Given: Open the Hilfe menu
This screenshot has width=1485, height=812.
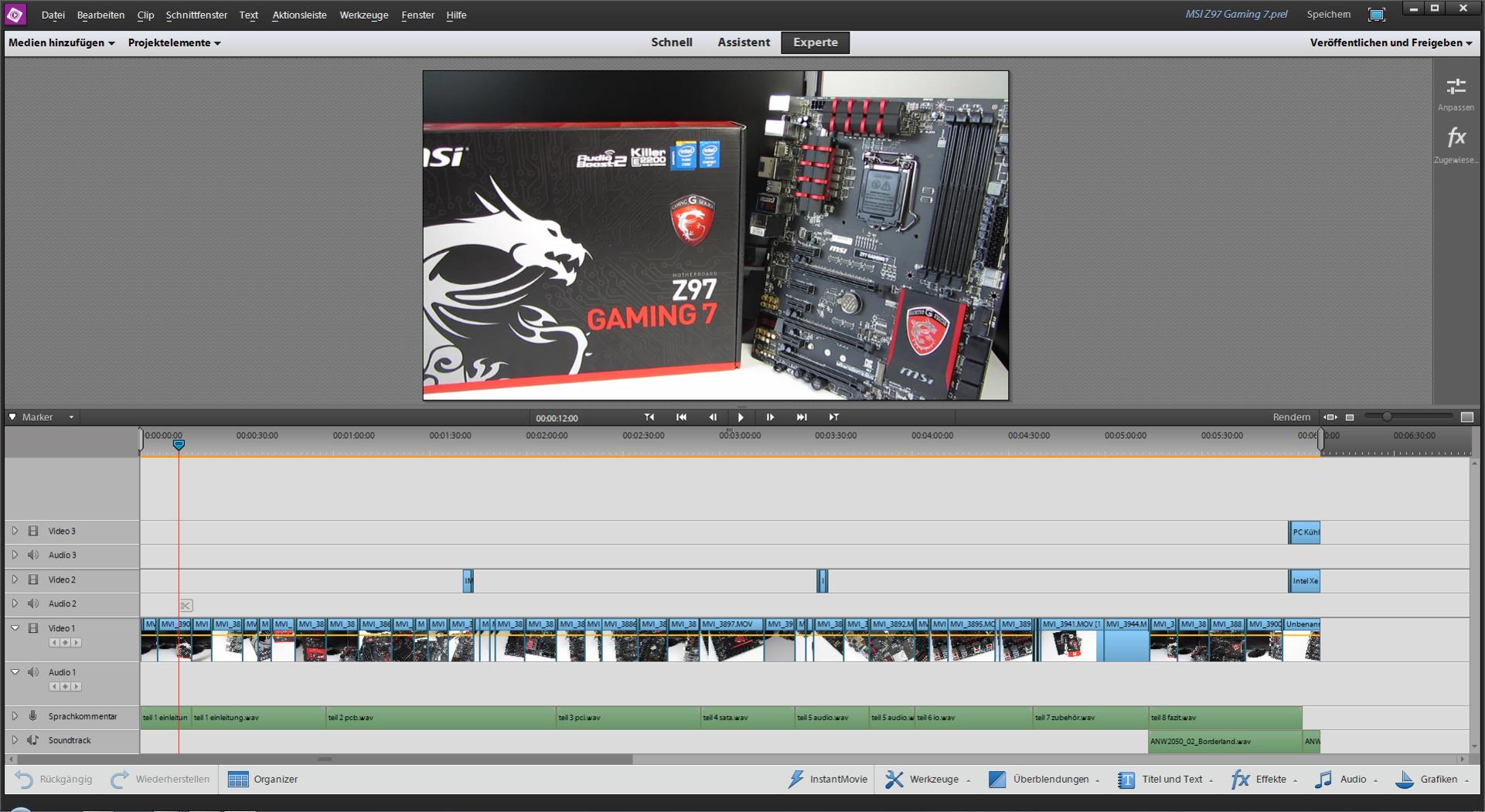Looking at the screenshot, I should [x=456, y=15].
